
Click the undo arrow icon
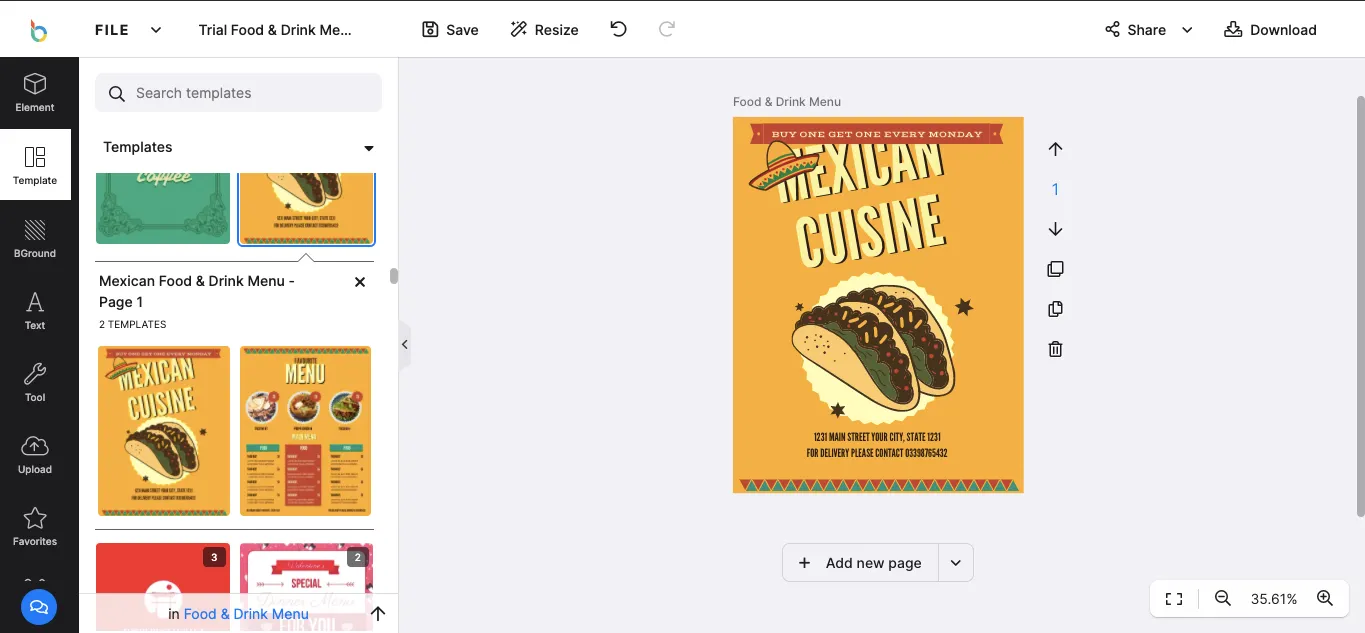pos(618,29)
